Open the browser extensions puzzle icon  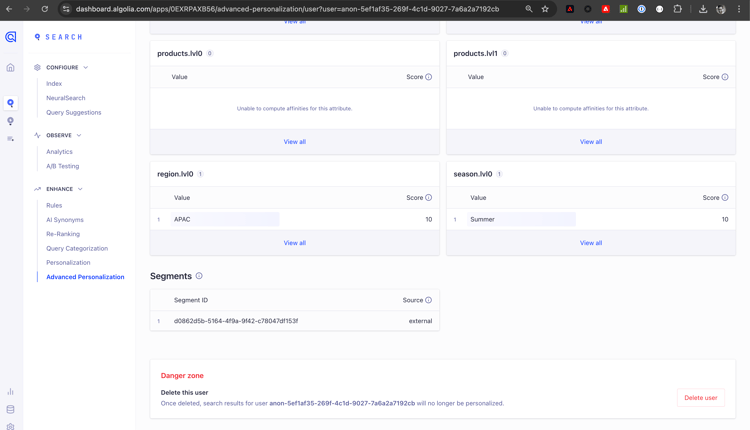click(x=677, y=9)
